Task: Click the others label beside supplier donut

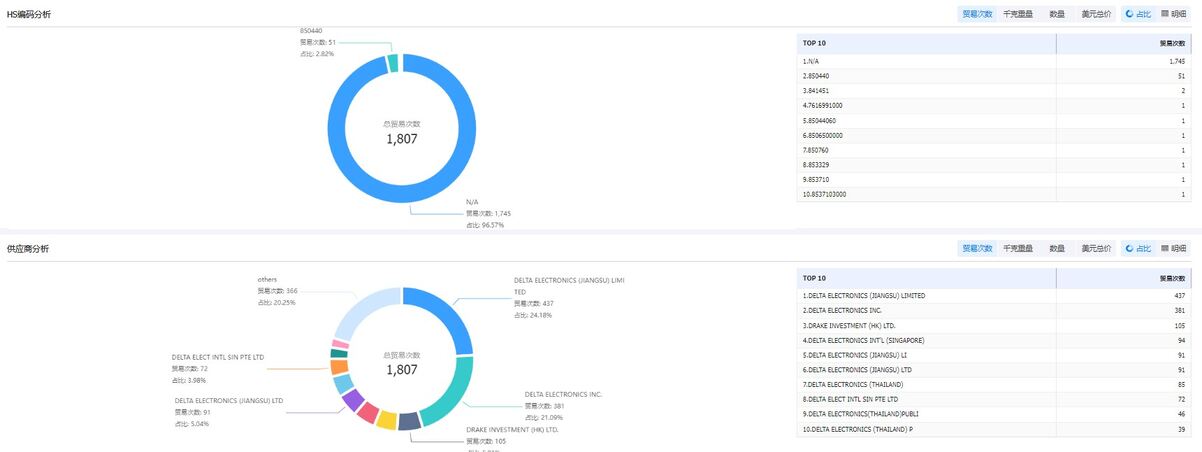Action: (267, 279)
